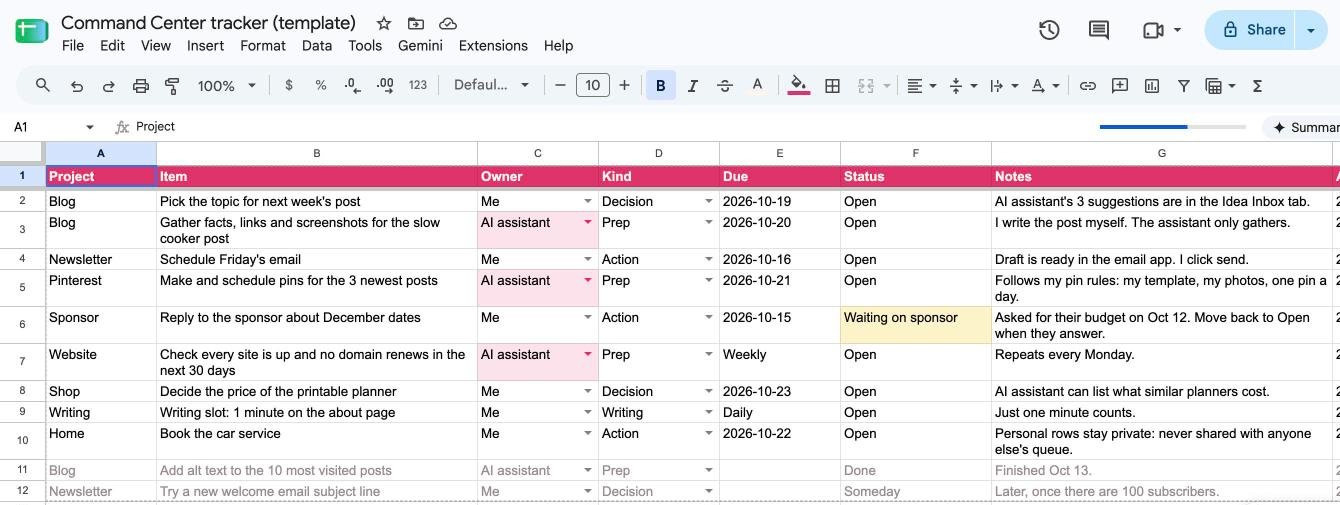Select the 'Repeats every Monday.' cell
Viewport: 1340px width, 505px height.
point(1162,362)
